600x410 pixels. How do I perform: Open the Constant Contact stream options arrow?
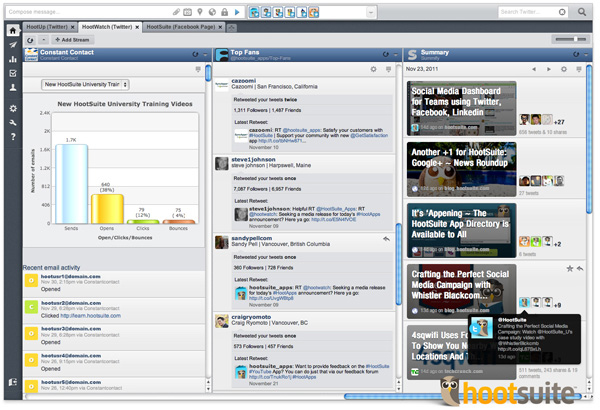205,54
